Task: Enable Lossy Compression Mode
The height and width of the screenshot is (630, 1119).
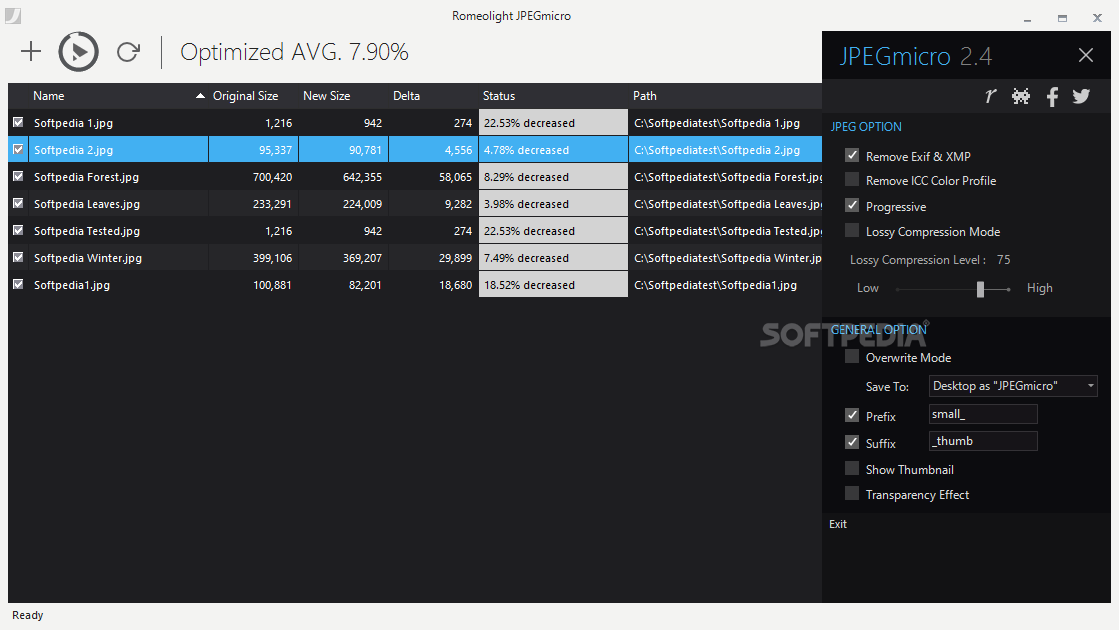Action: [x=852, y=230]
